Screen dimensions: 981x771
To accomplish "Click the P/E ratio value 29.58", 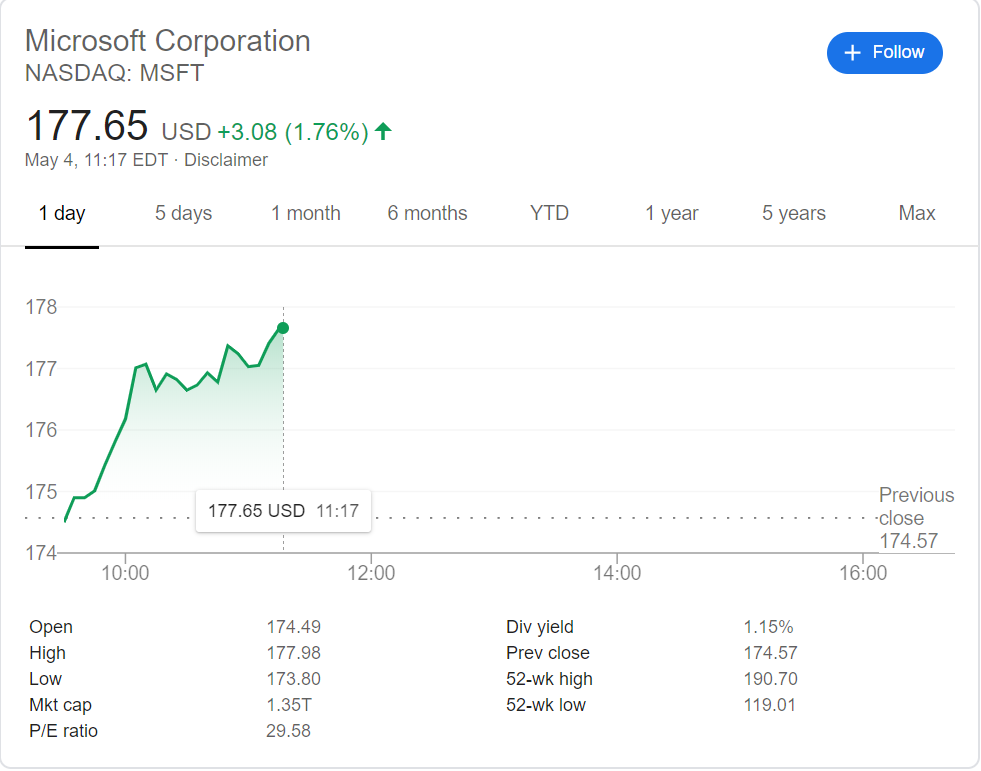I will [x=288, y=731].
